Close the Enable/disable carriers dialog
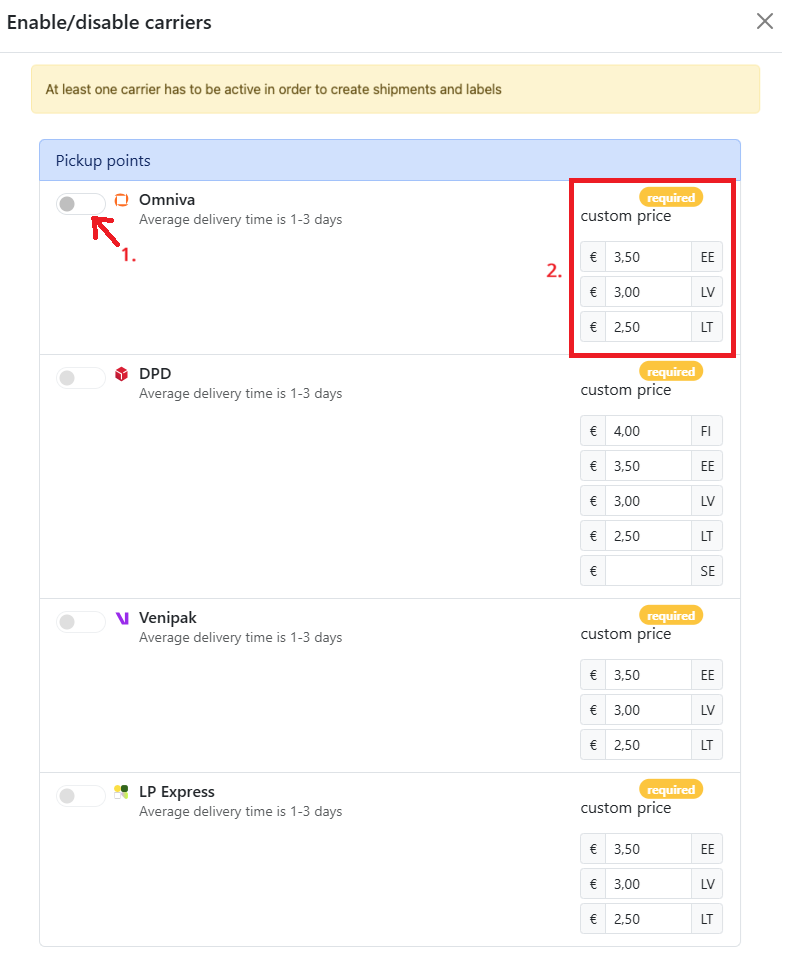The height and width of the screenshot is (970, 785). coord(765,22)
